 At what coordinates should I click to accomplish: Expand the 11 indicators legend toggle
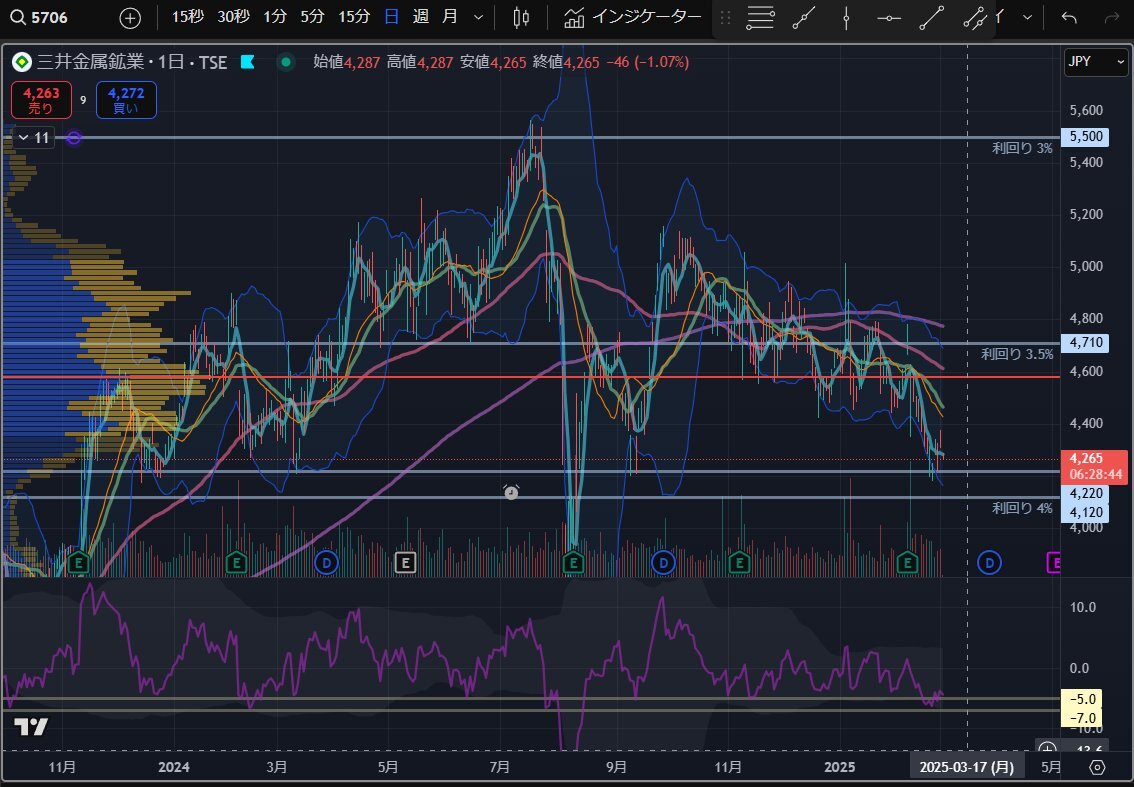click(x=33, y=137)
